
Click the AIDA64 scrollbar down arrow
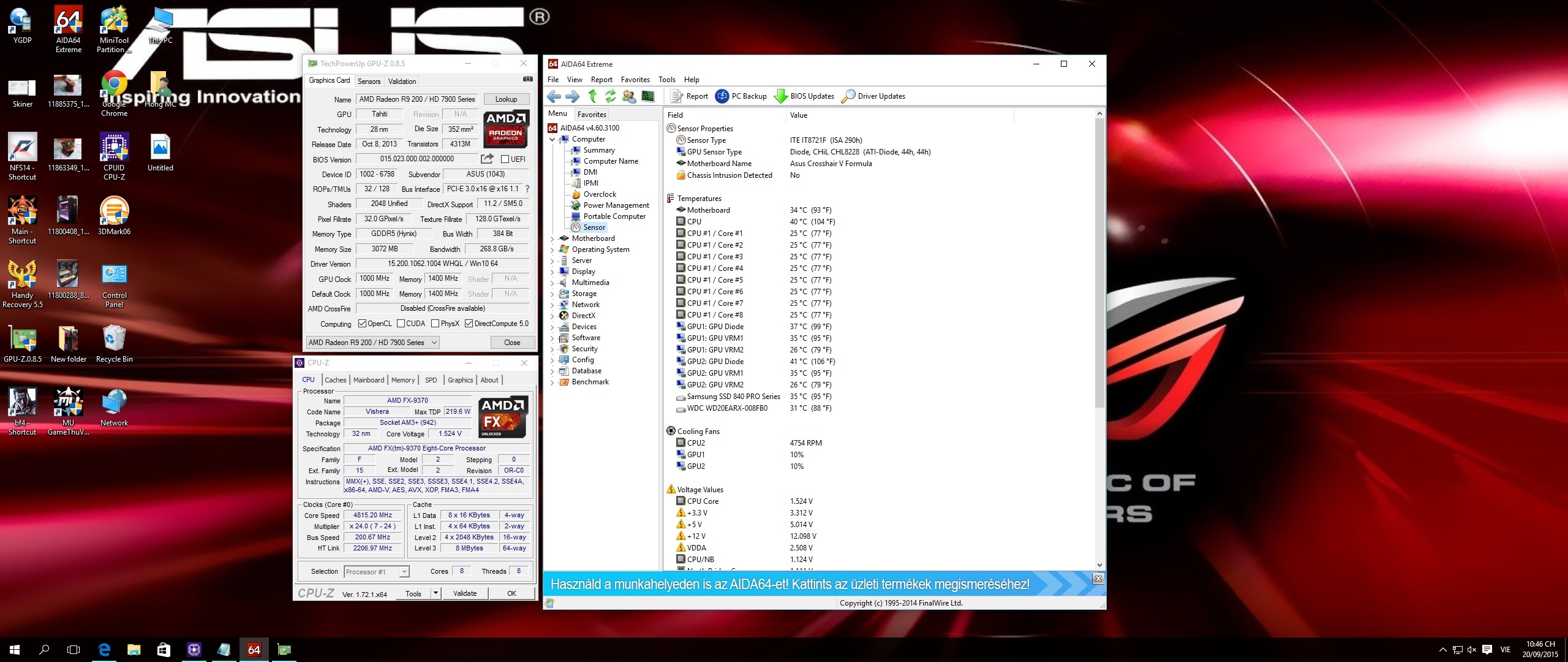1099,565
